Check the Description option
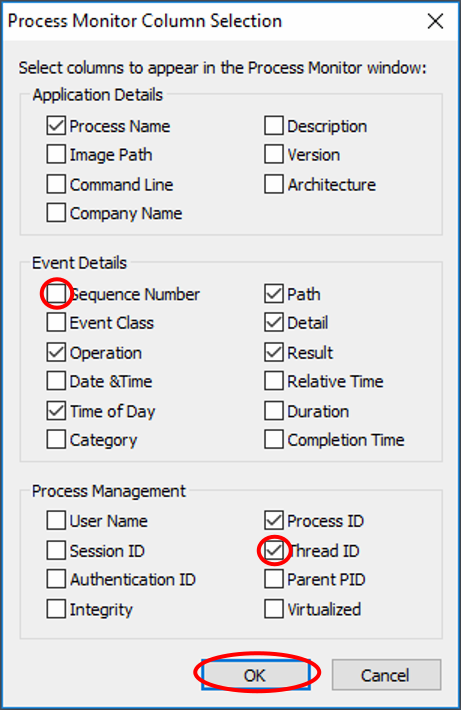Image resolution: width=461 pixels, height=710 pixels. tap(274, 126)
